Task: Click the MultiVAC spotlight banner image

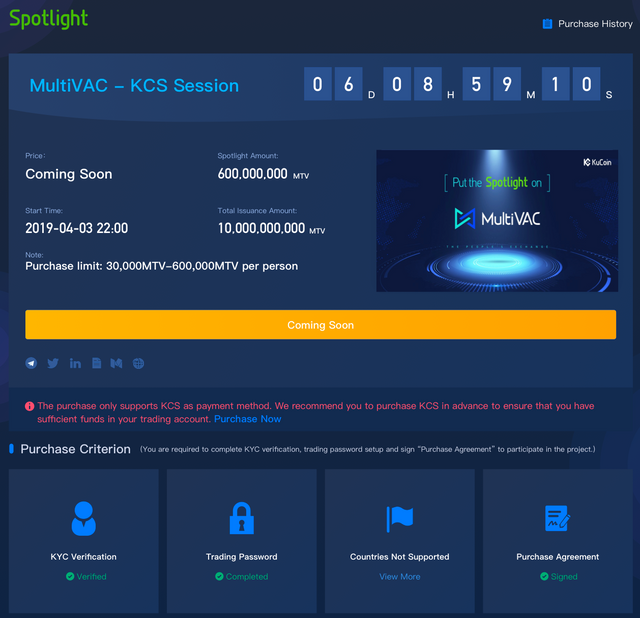Action: coord(497,221)
